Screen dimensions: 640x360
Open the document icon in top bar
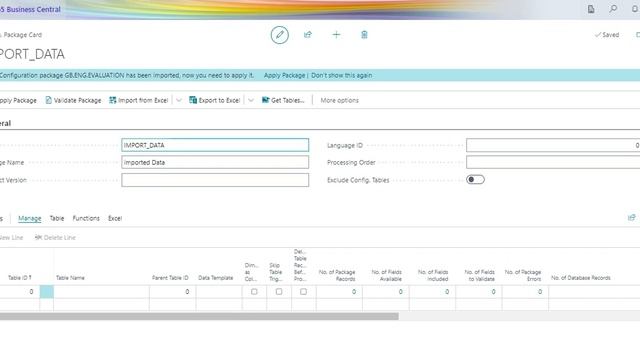pyautogui.click(x=591, y=9)
